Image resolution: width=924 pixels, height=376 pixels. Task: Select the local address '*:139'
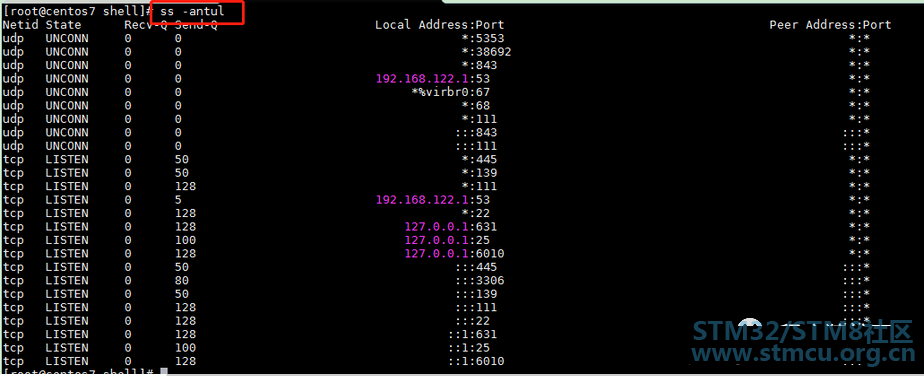click(479, 173)
